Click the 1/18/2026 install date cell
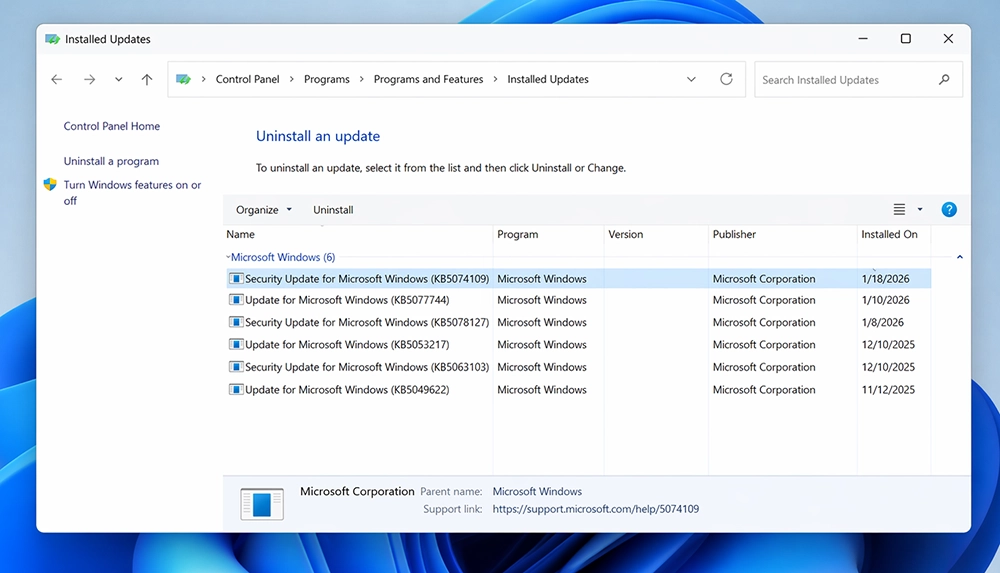This screenshot has height=573, width=1000. pos(885,279)
